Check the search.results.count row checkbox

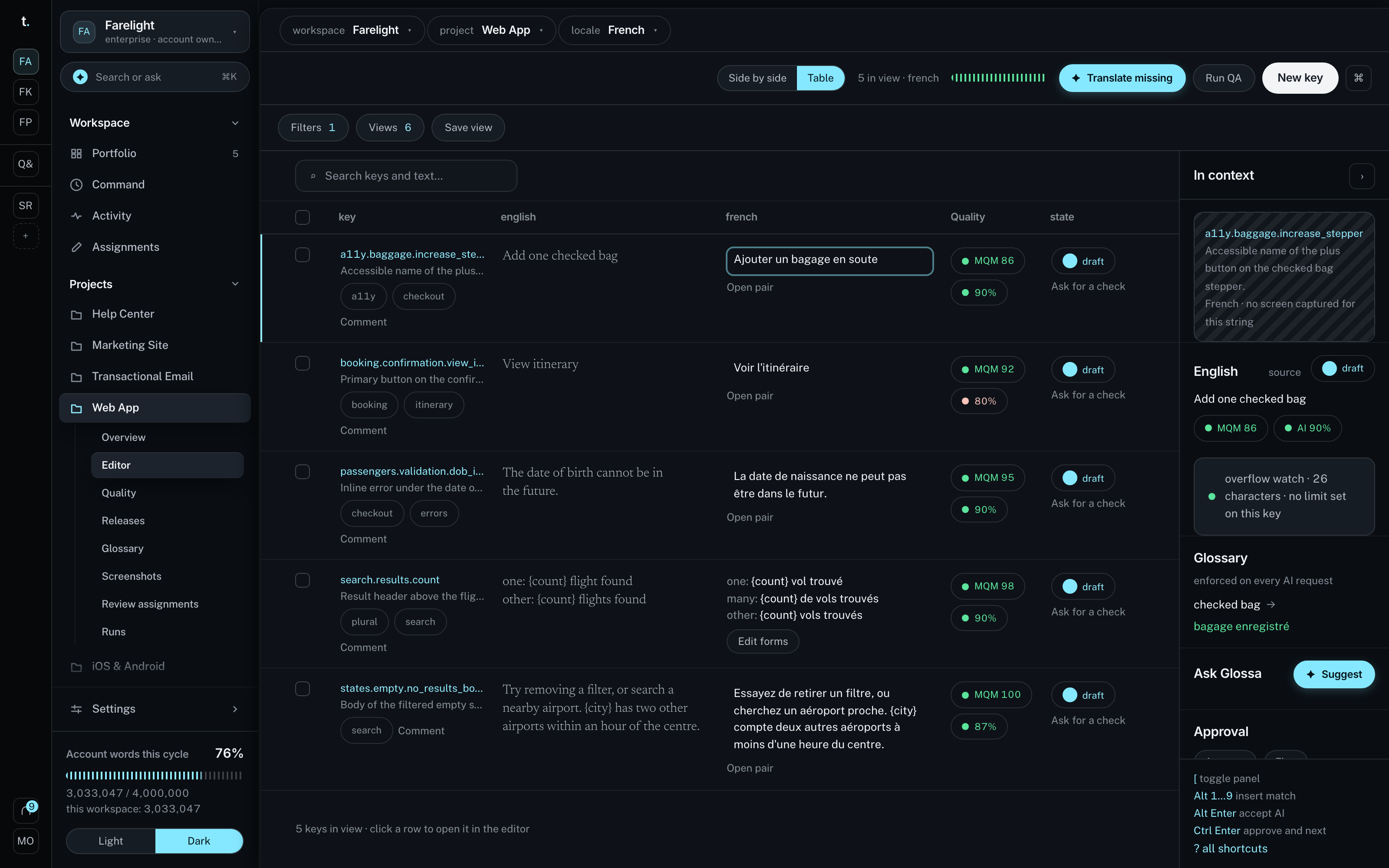pos(303,580)
